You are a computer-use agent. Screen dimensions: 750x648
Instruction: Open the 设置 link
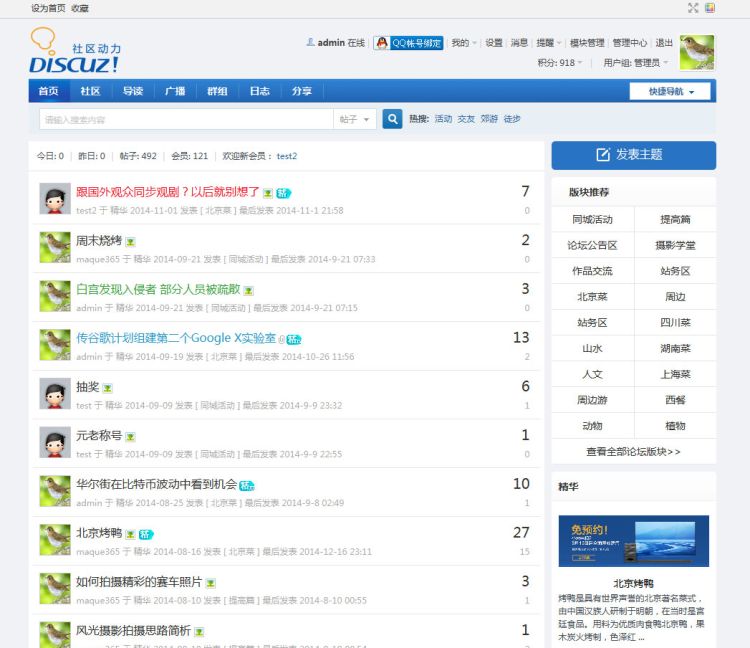pos(494,43)
